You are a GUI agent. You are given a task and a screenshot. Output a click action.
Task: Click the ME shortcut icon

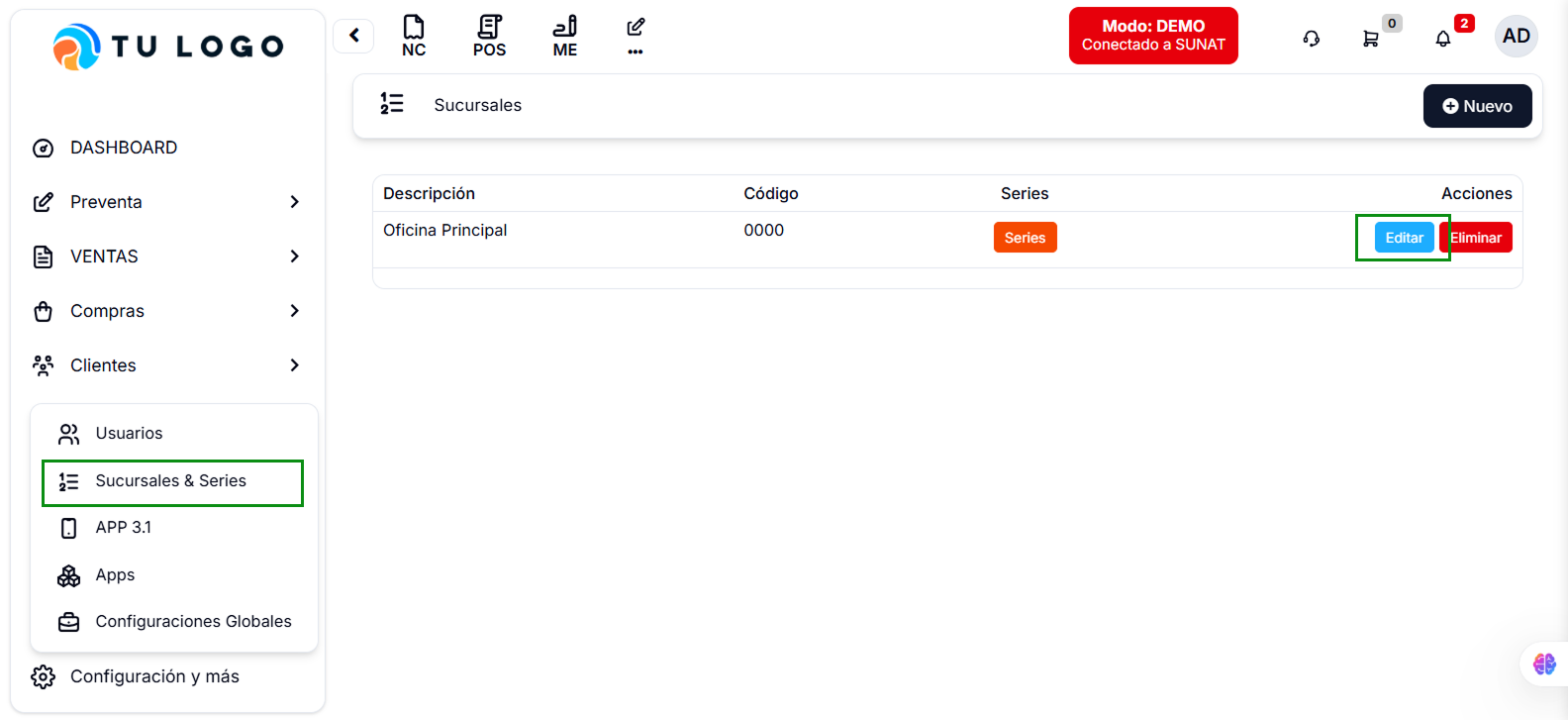point(564,37)
